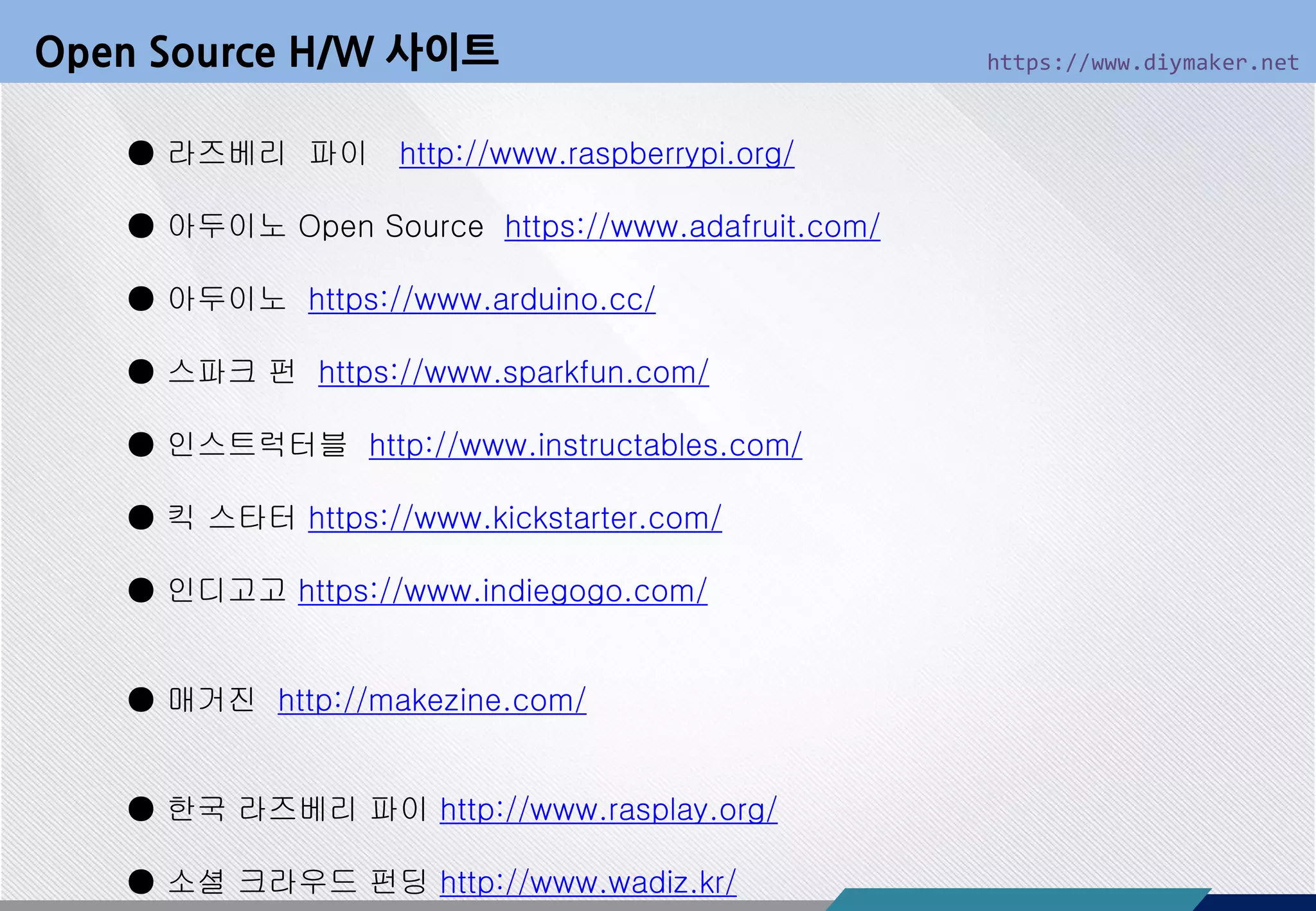Open the adafruit.com link

pyautogui.click(x=692, y=227)
